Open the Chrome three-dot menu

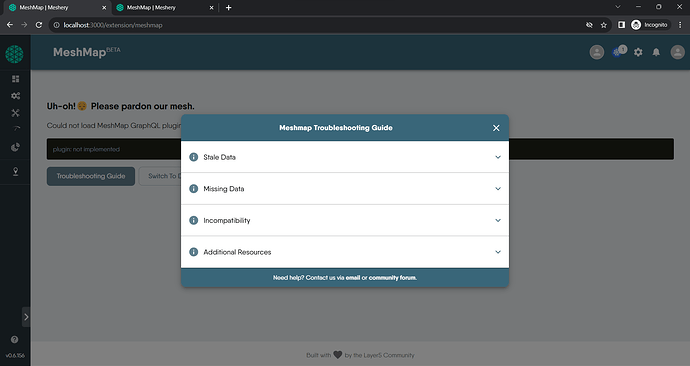[x=680, y=25]
